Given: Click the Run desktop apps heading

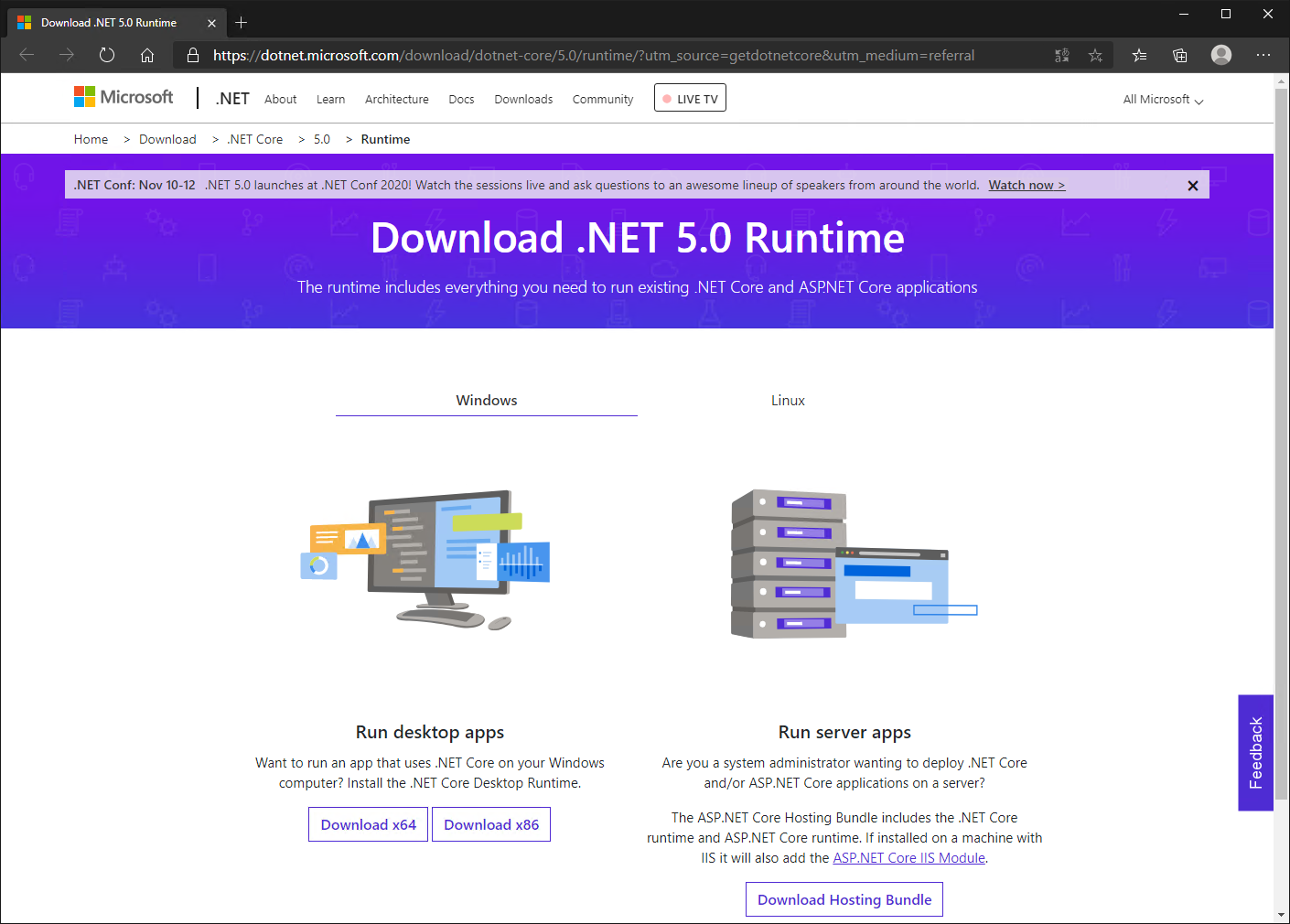Looking at the screenshot, I should click(430, 732).
